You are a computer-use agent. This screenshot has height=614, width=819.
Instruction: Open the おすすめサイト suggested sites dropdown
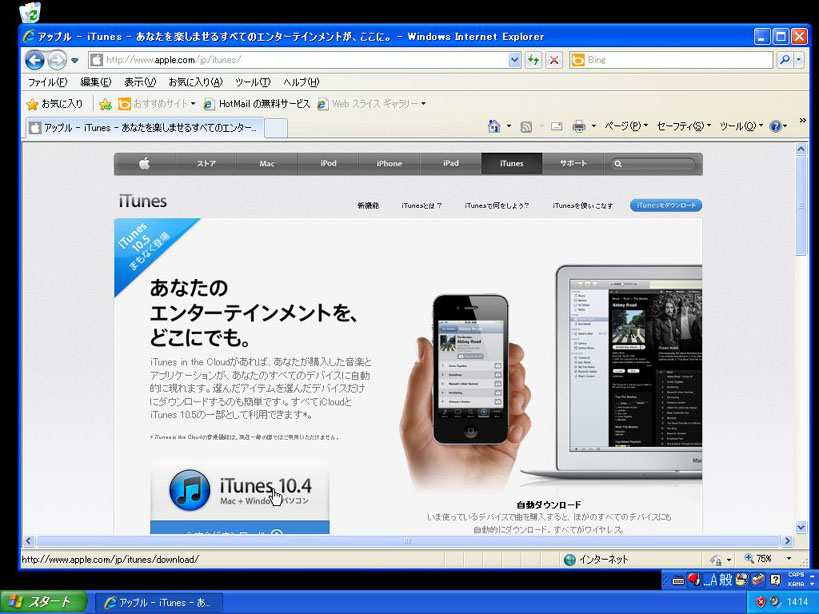[156, 104]
